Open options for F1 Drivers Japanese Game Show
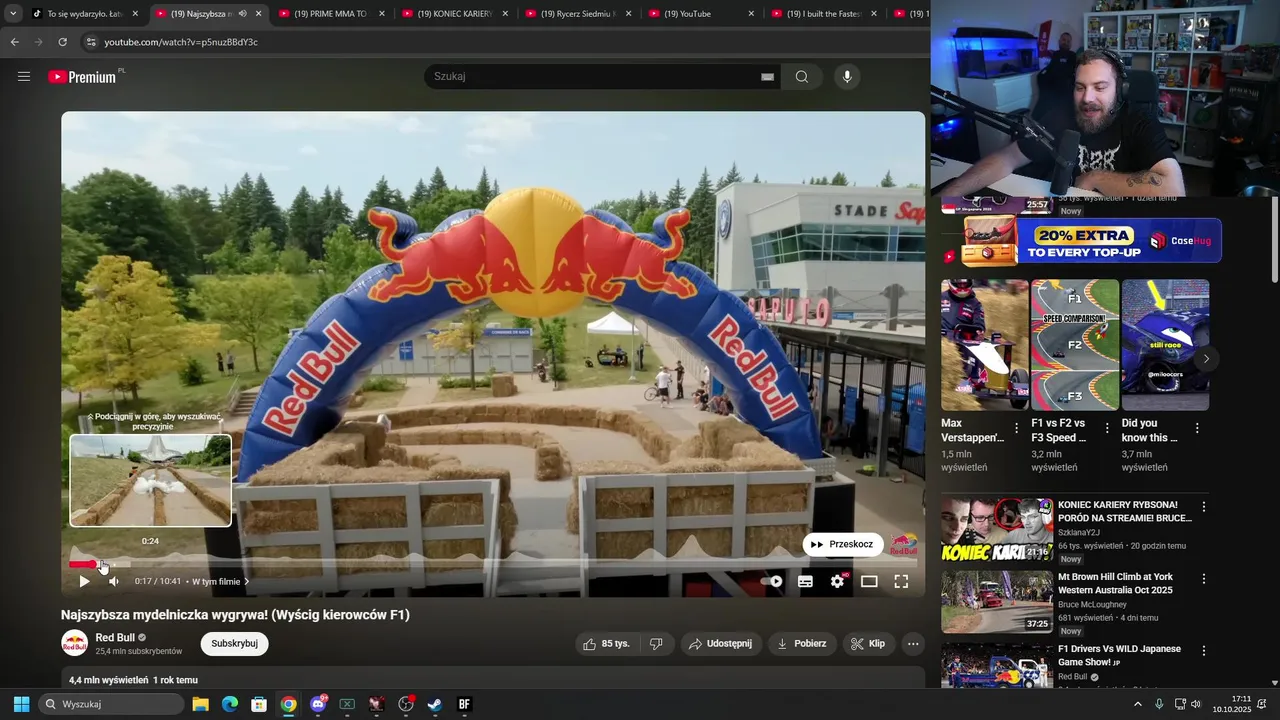This screenshot has height=720, width=1280. (1204, 651)
